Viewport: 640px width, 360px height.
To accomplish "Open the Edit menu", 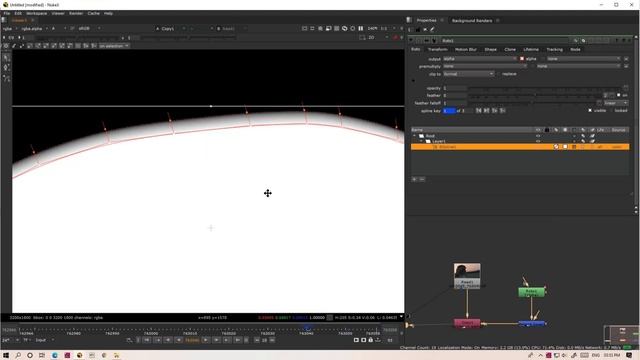I will (18, 13).
